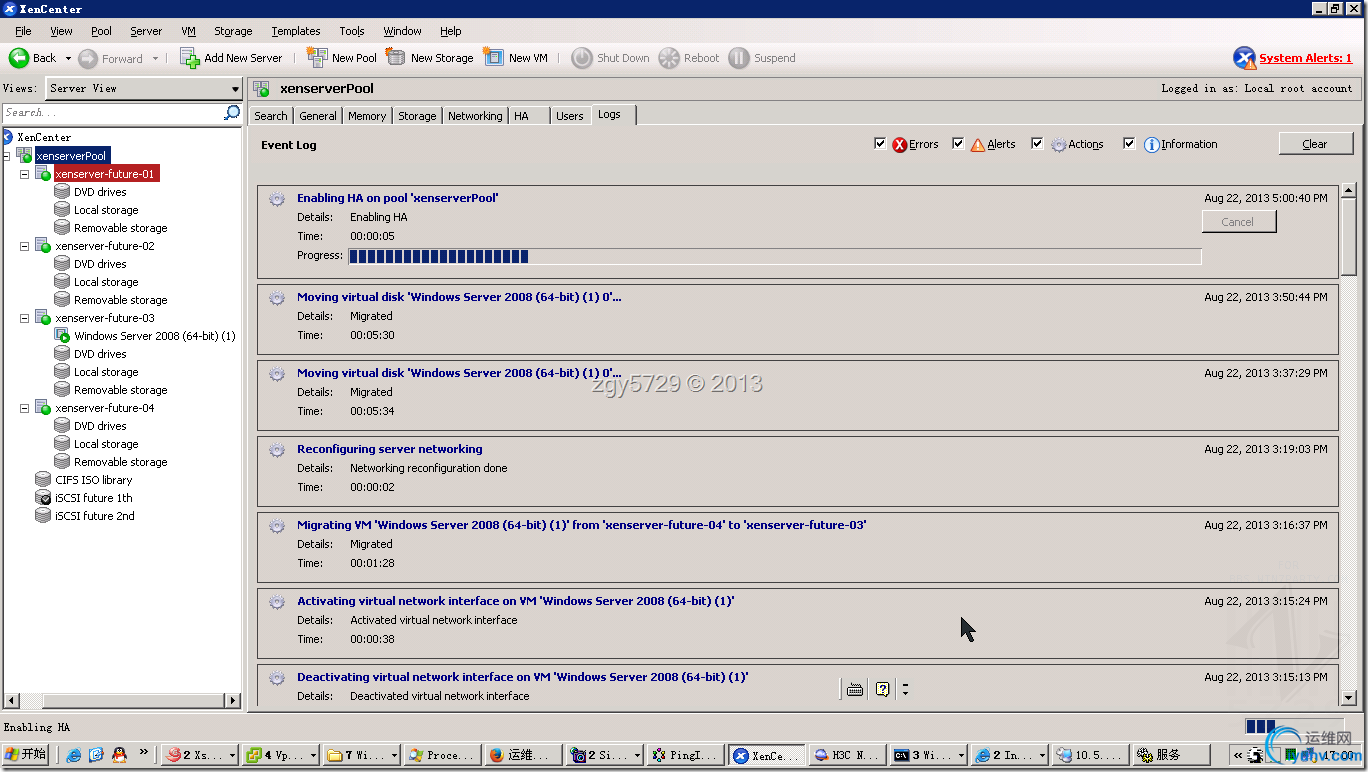
Task: Click the Enabling HA progress bar
Action: click(774, 256)
